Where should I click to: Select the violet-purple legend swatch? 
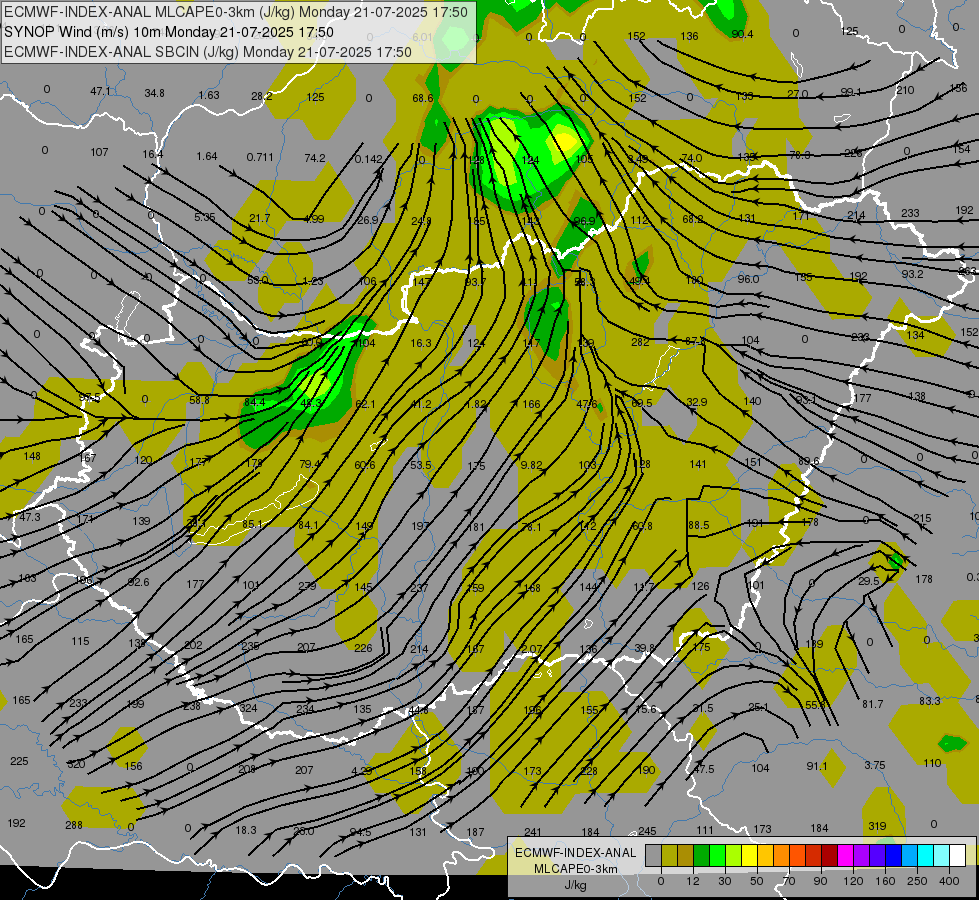point(862,855)
